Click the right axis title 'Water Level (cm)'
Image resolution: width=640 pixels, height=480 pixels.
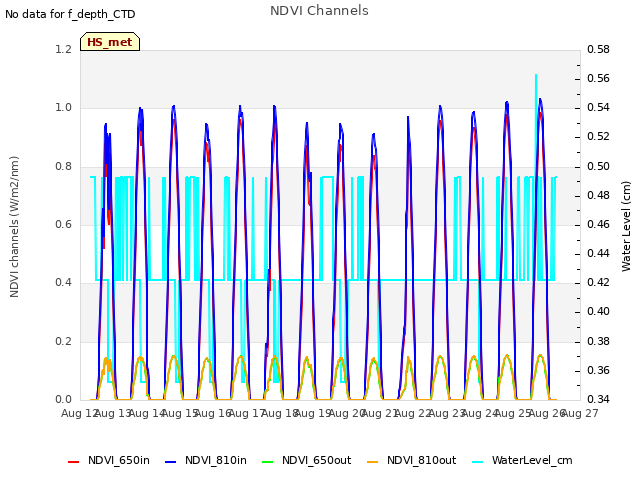626,227
